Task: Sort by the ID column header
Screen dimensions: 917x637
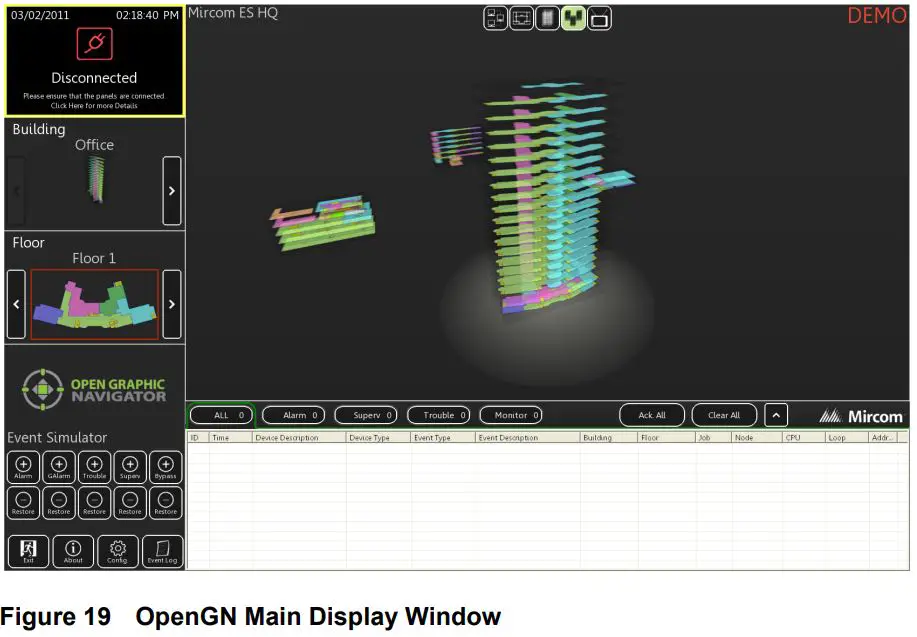Action: tap(198, 438)
